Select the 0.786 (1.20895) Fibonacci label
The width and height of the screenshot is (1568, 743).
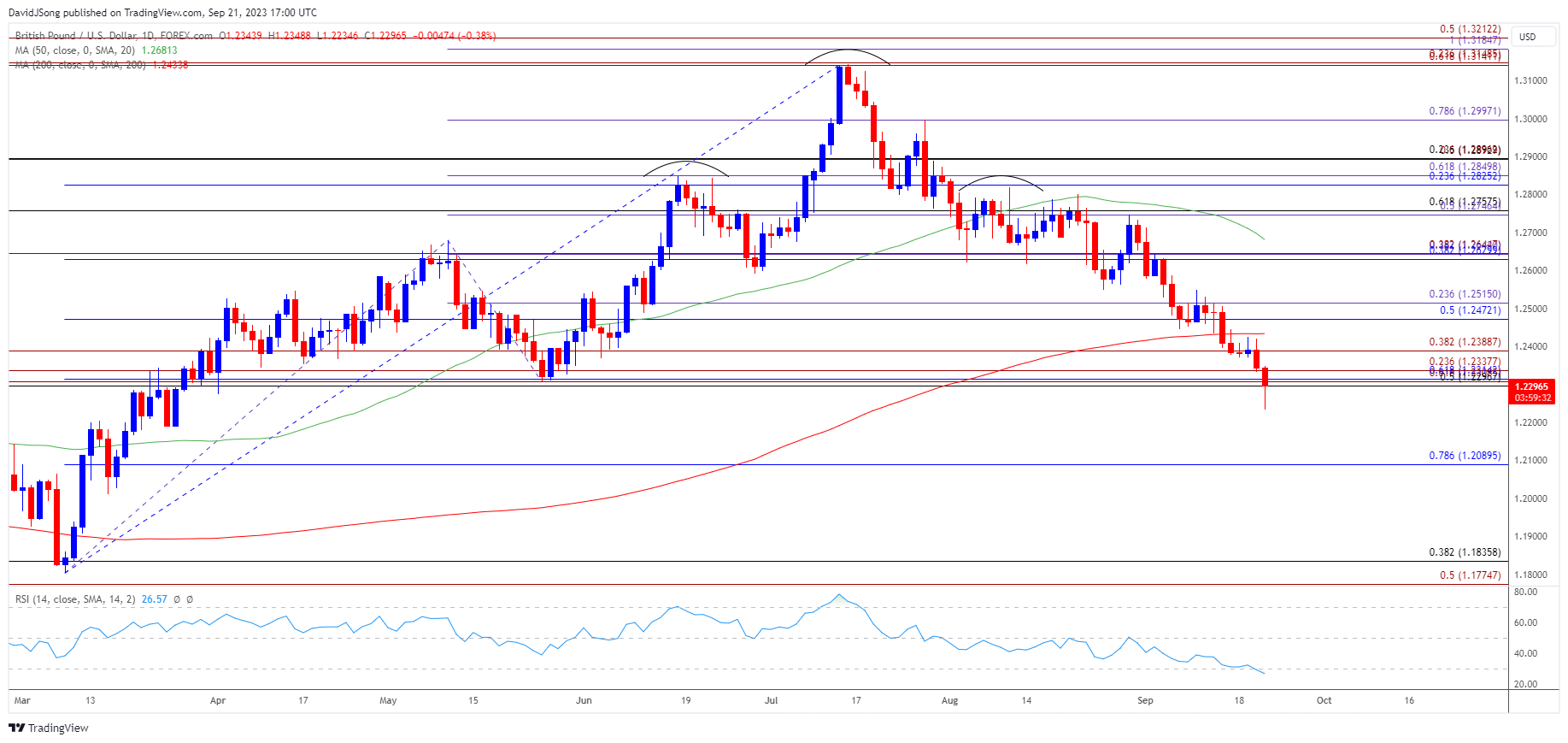pos(1465,456)
